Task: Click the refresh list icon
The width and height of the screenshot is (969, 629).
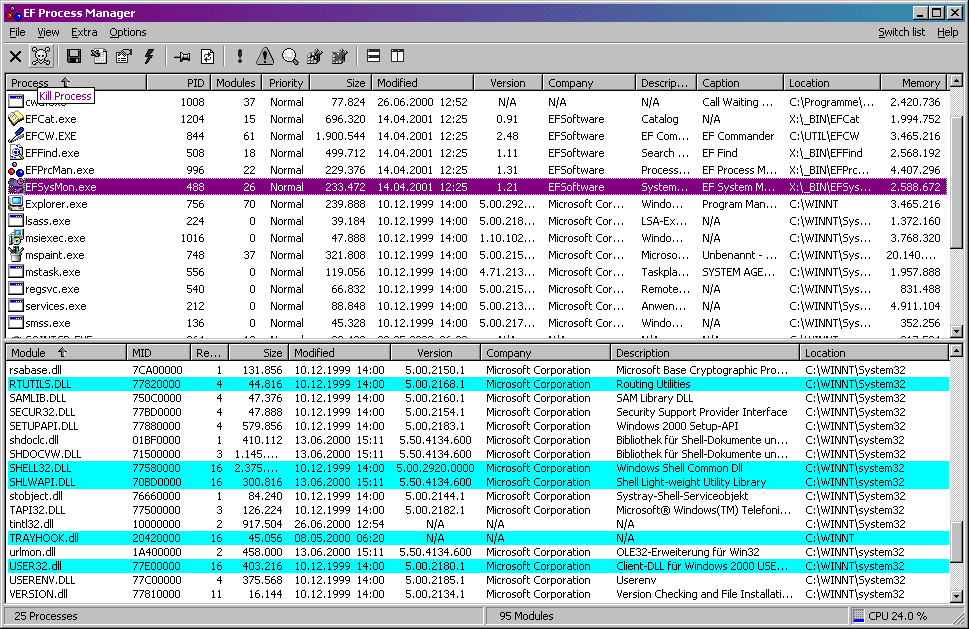Action: pos(208,57)
